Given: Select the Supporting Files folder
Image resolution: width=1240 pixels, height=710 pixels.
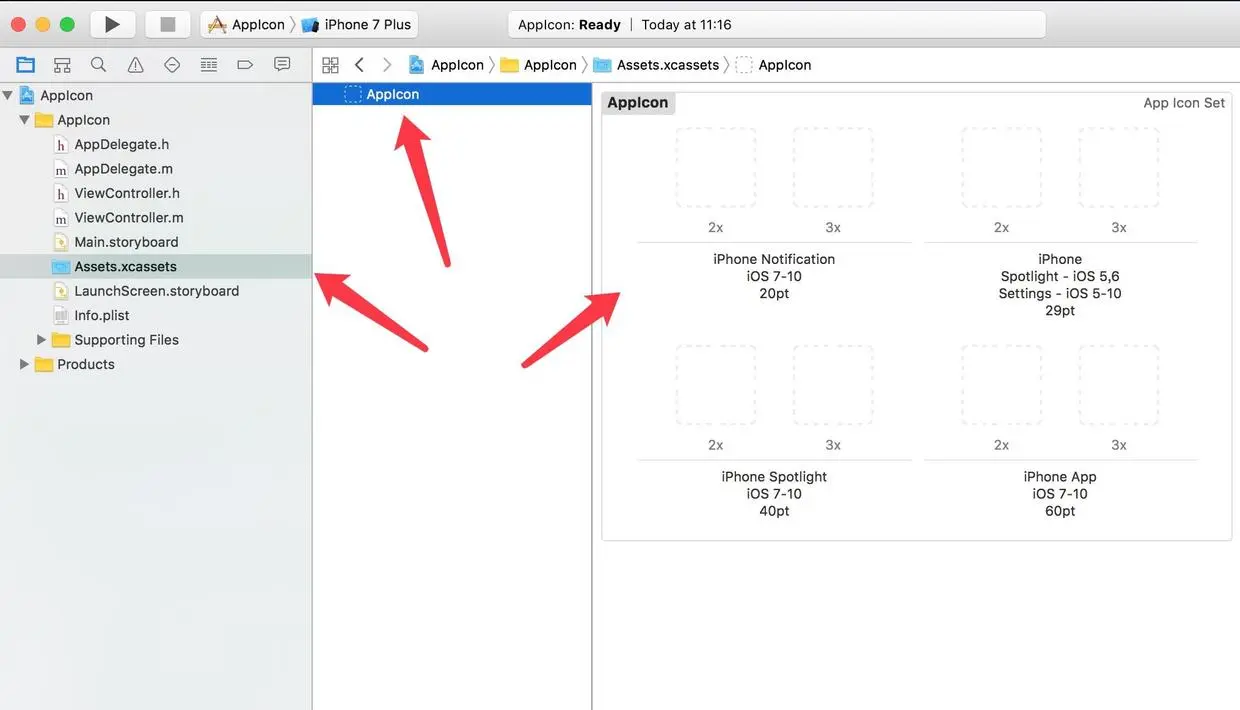Looking at the screenshot, I should [x=126, y=340].
